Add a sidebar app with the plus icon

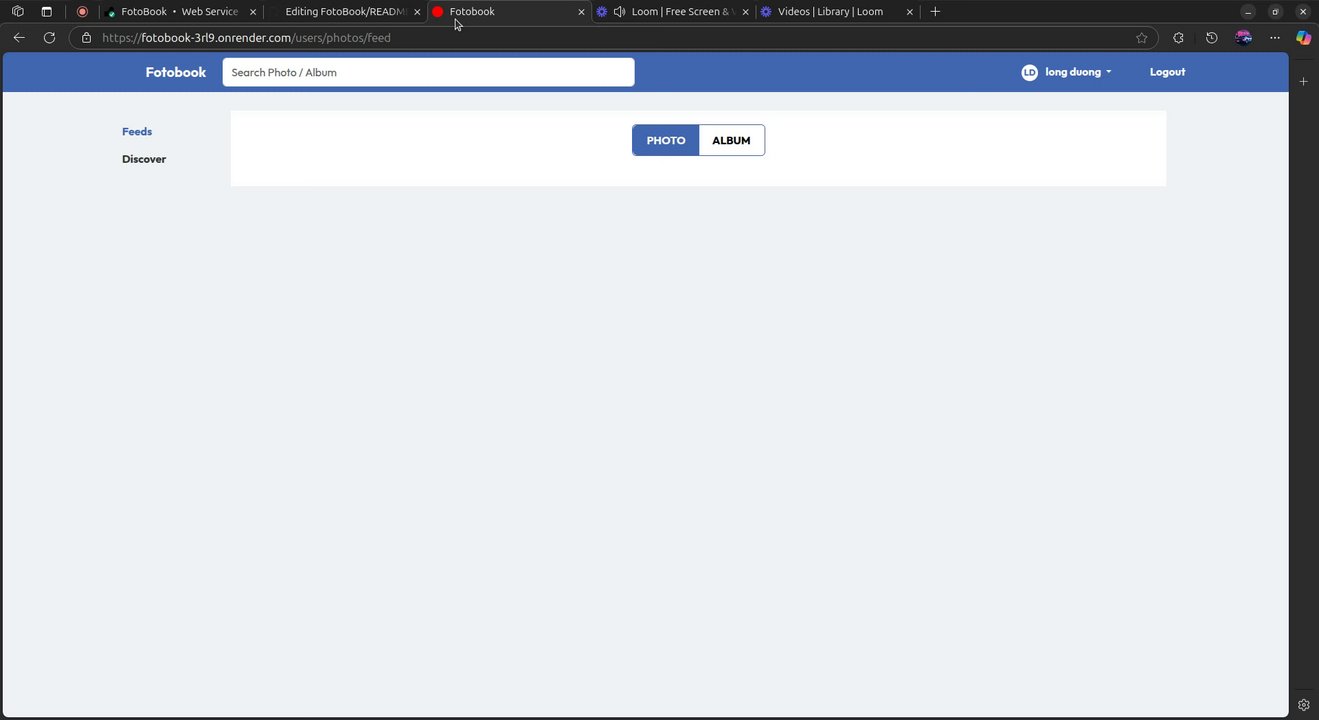(1303, 81)
